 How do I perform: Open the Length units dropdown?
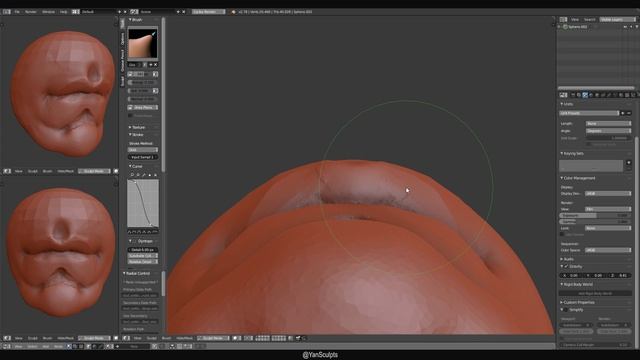608,123
